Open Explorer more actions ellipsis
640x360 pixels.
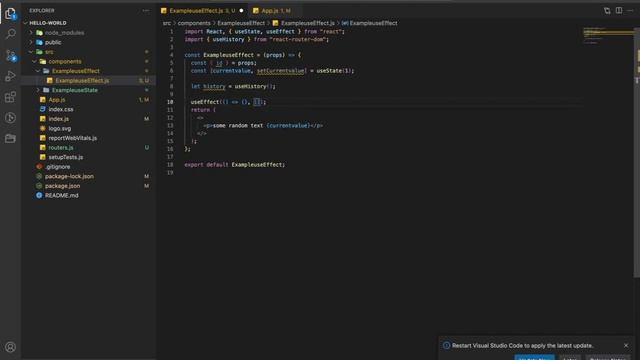point(146,11)
